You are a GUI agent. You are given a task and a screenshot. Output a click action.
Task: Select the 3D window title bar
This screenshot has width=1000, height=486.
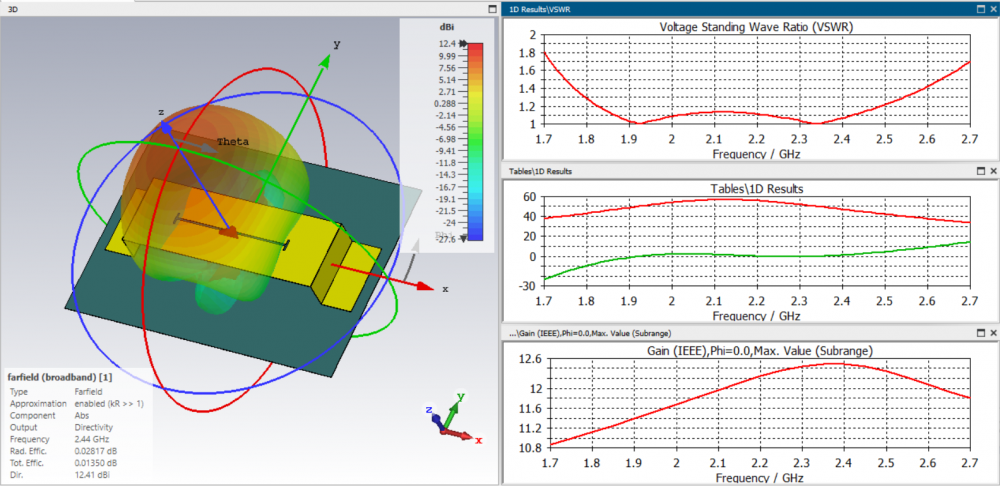pyautogui.click(x=242, y=10)
